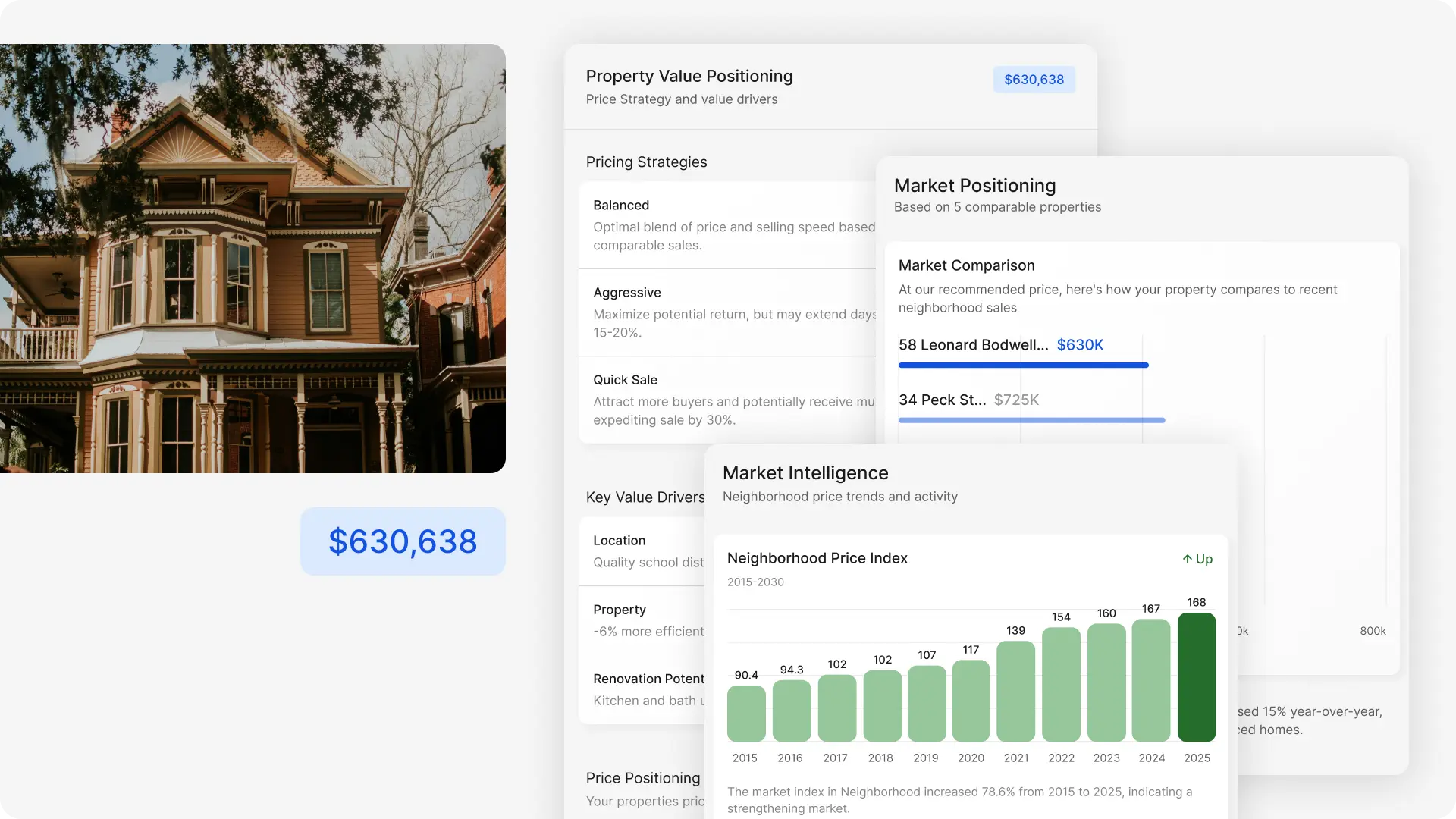Screen dimensions: 1456x819
Task: Click the Market Positioning card title
Action: click(974, 186)
